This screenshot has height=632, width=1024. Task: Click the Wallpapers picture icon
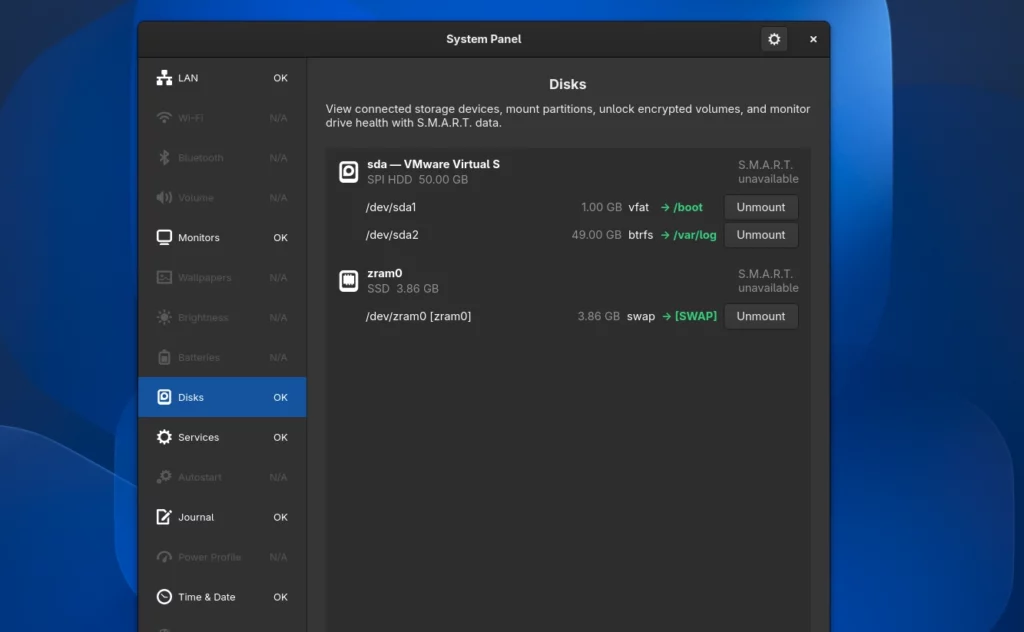point(164,277)
